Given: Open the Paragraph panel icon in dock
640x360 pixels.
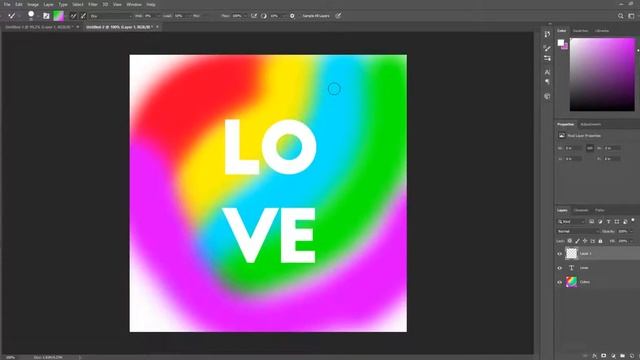Looking at the screenshot, I should coord(547,82).
